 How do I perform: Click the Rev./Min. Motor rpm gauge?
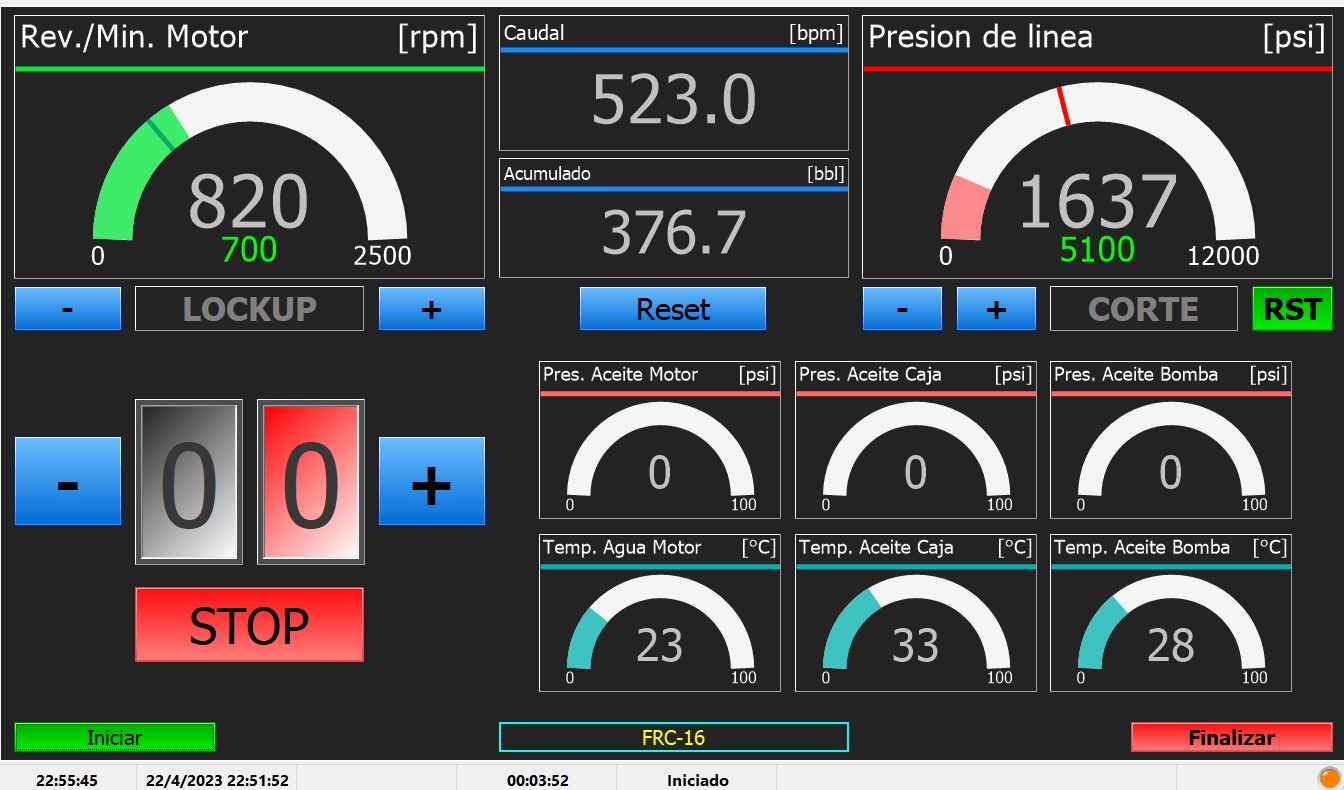pyautogui.click(x=249, y=170)
